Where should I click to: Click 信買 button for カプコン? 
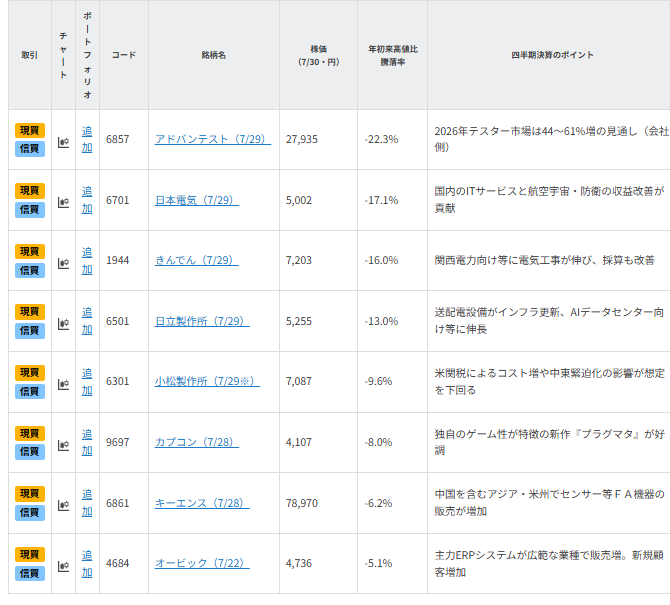30,452
